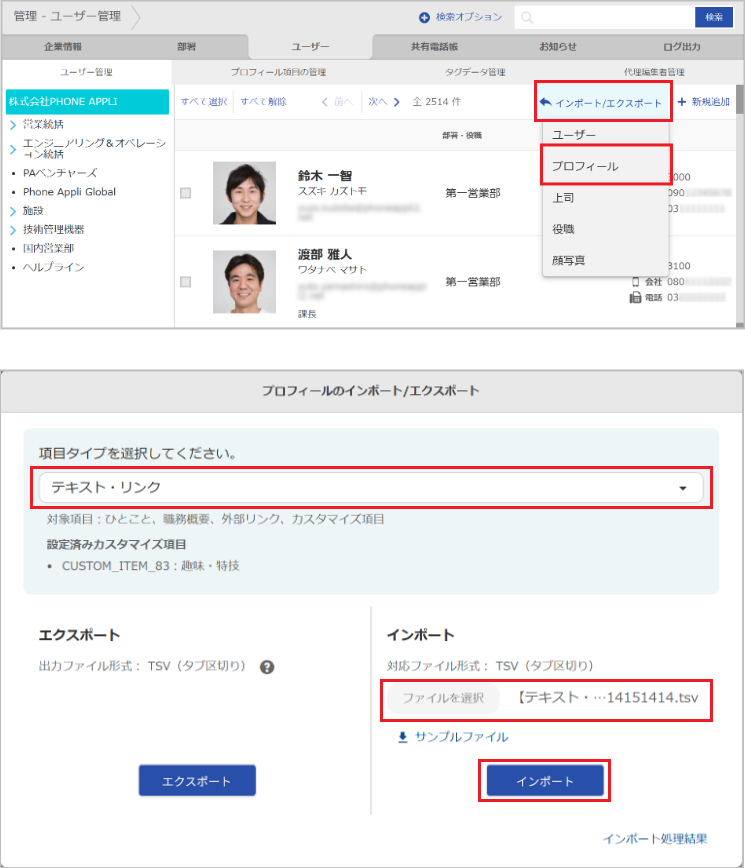The height and width of the screenshot is (868, 745).
Task: Open the 共有電話帳 tab
Action: (x=434, y=47)
